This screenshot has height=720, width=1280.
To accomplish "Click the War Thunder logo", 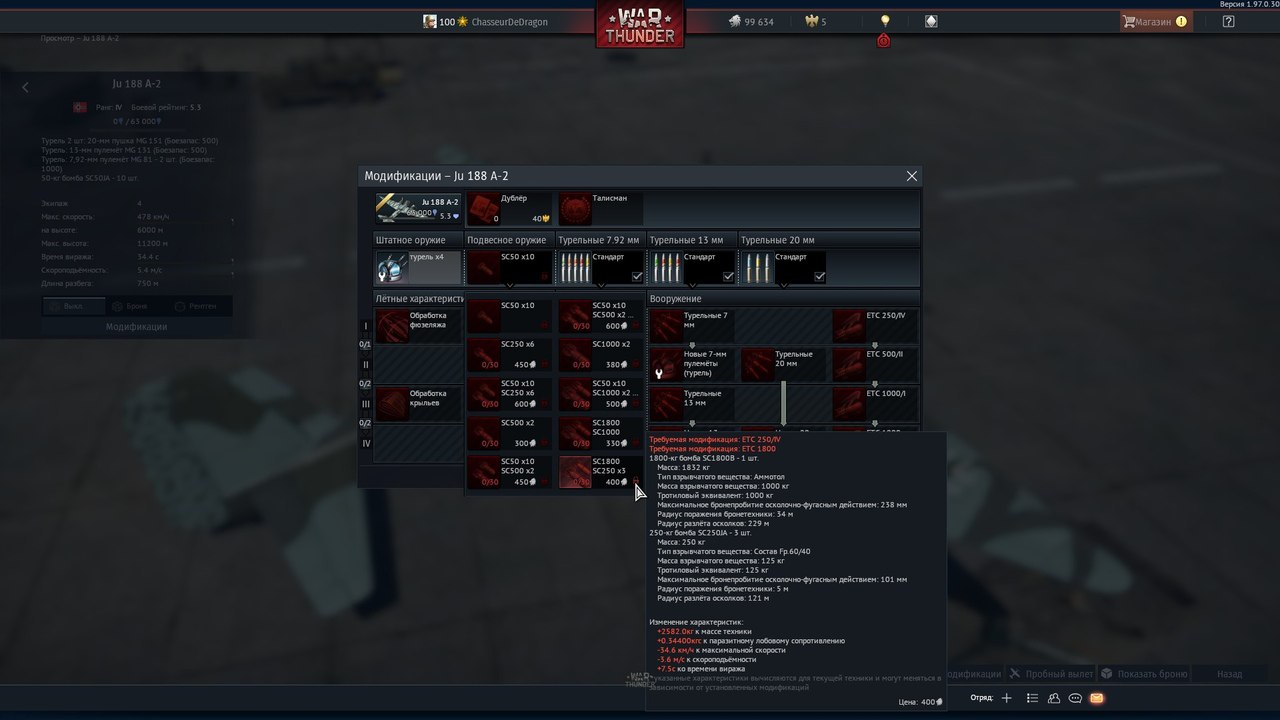I will pyautogui.click(x=640, y=25).
